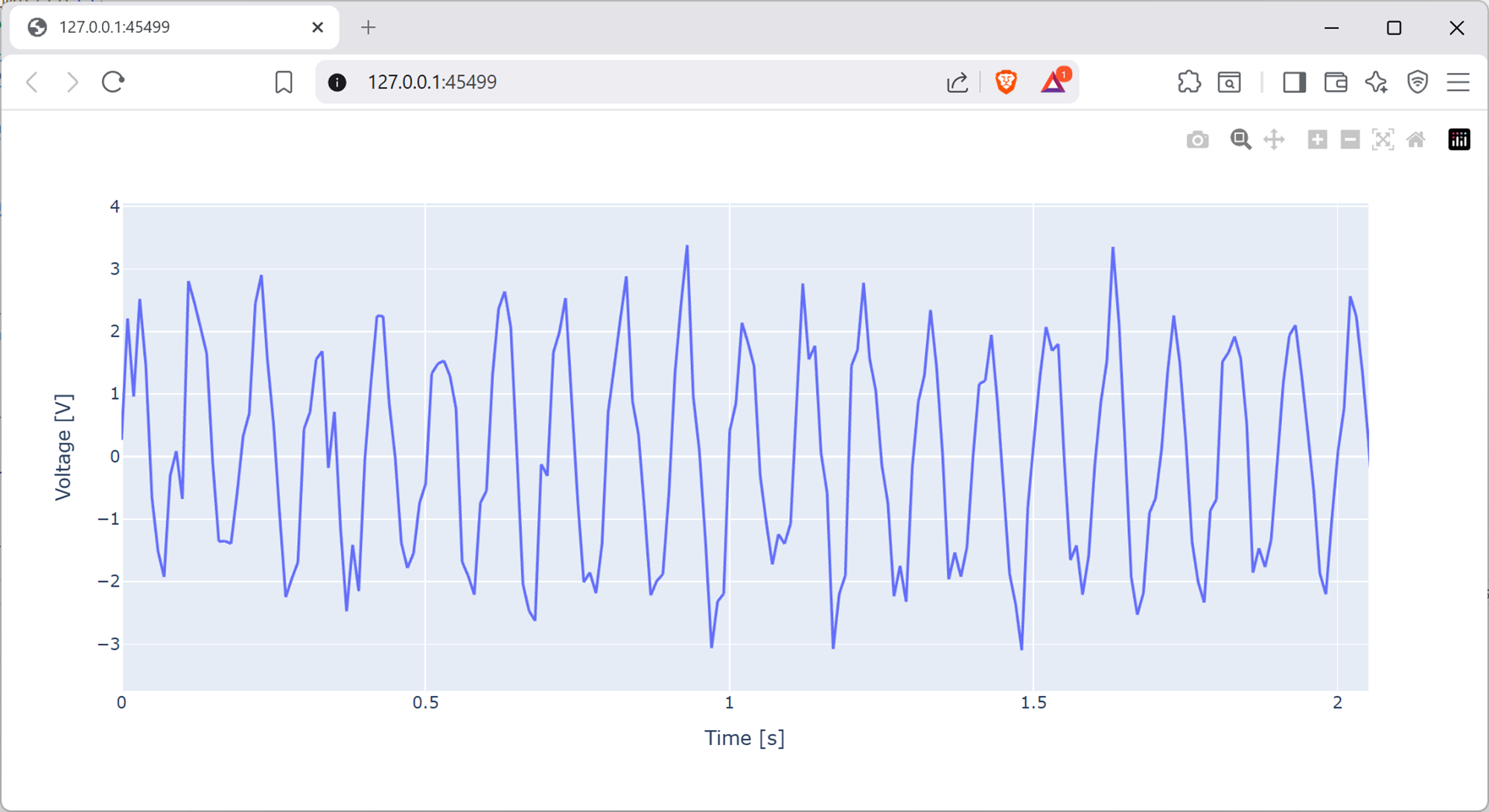Screen dimensions: 1489x812
Task: Open the browser hamburger menu
Action: 1458,82
